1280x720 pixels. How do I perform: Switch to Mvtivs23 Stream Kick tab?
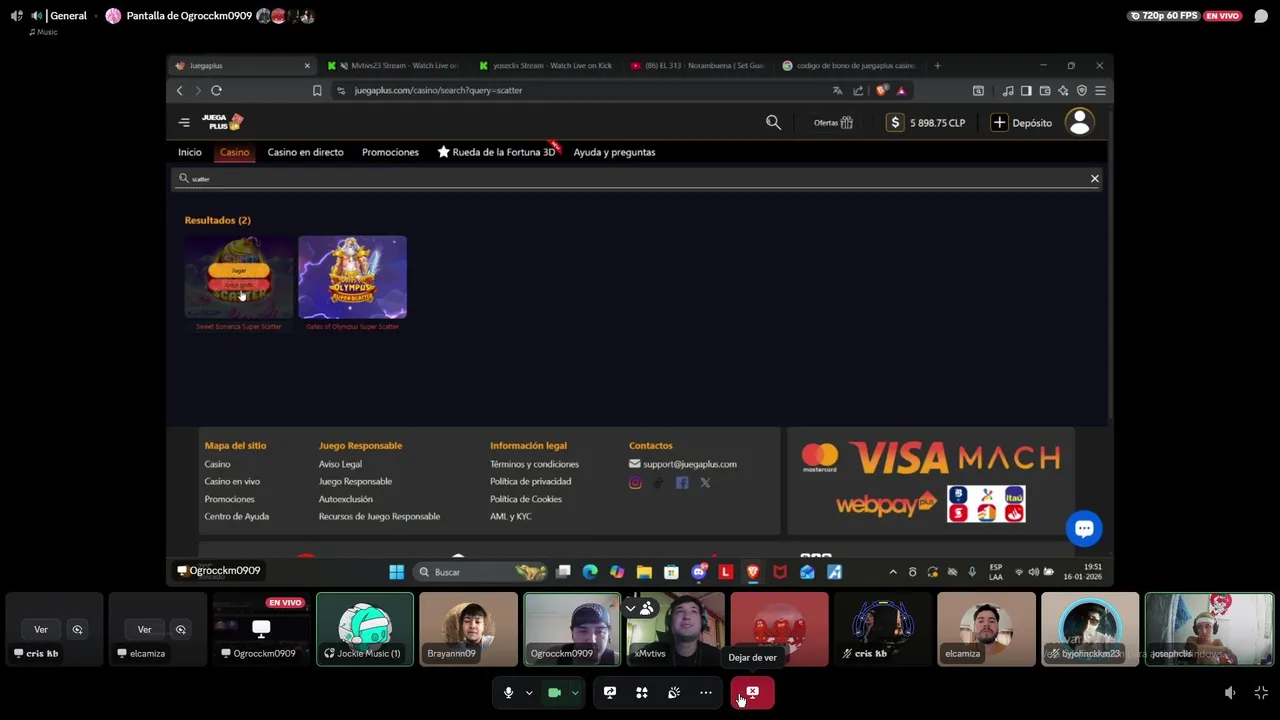395,65
